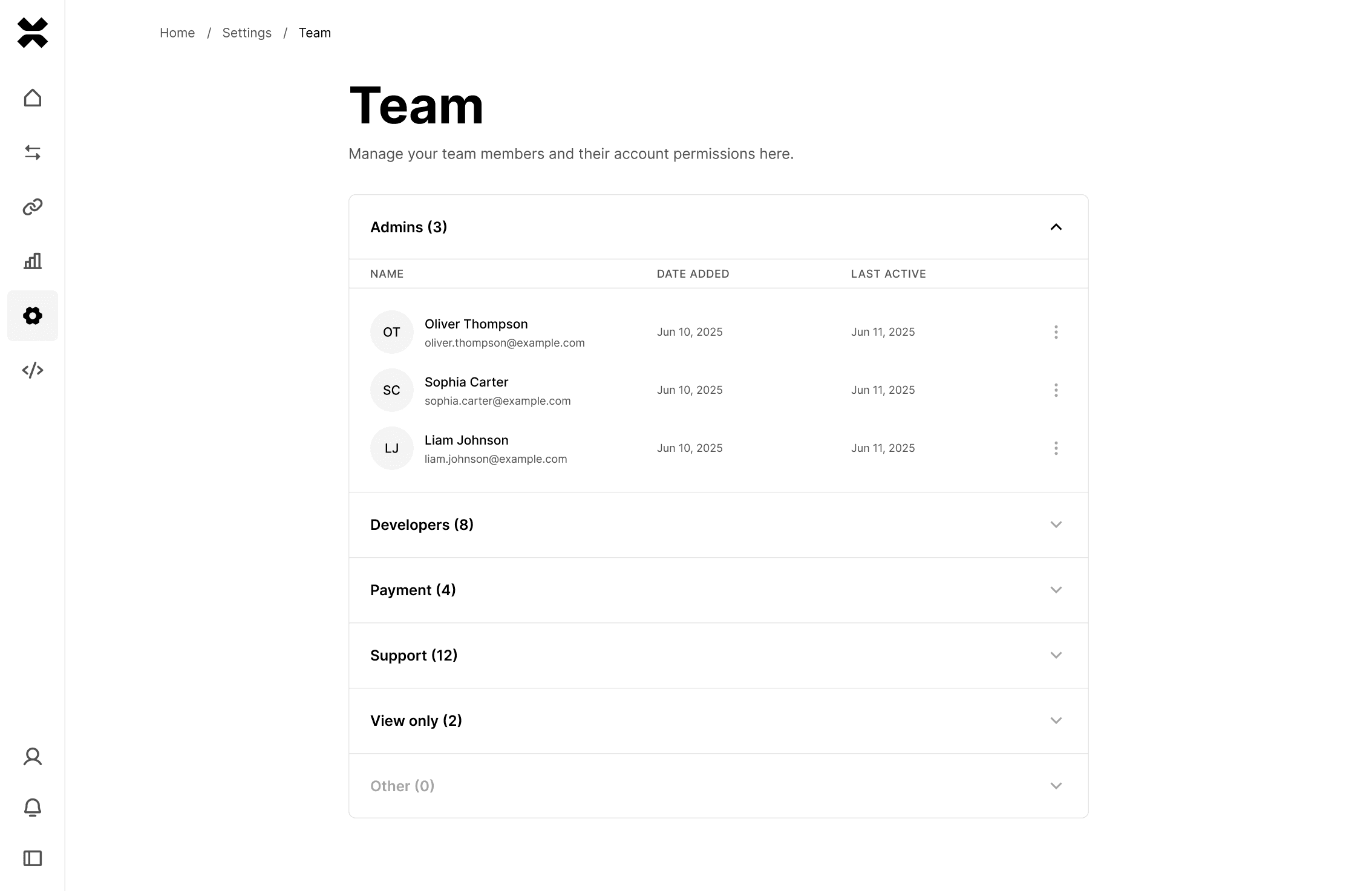Open the Home icon in sidebar
The width and height of the screenshot is (1372, 891).
[33, 98]
